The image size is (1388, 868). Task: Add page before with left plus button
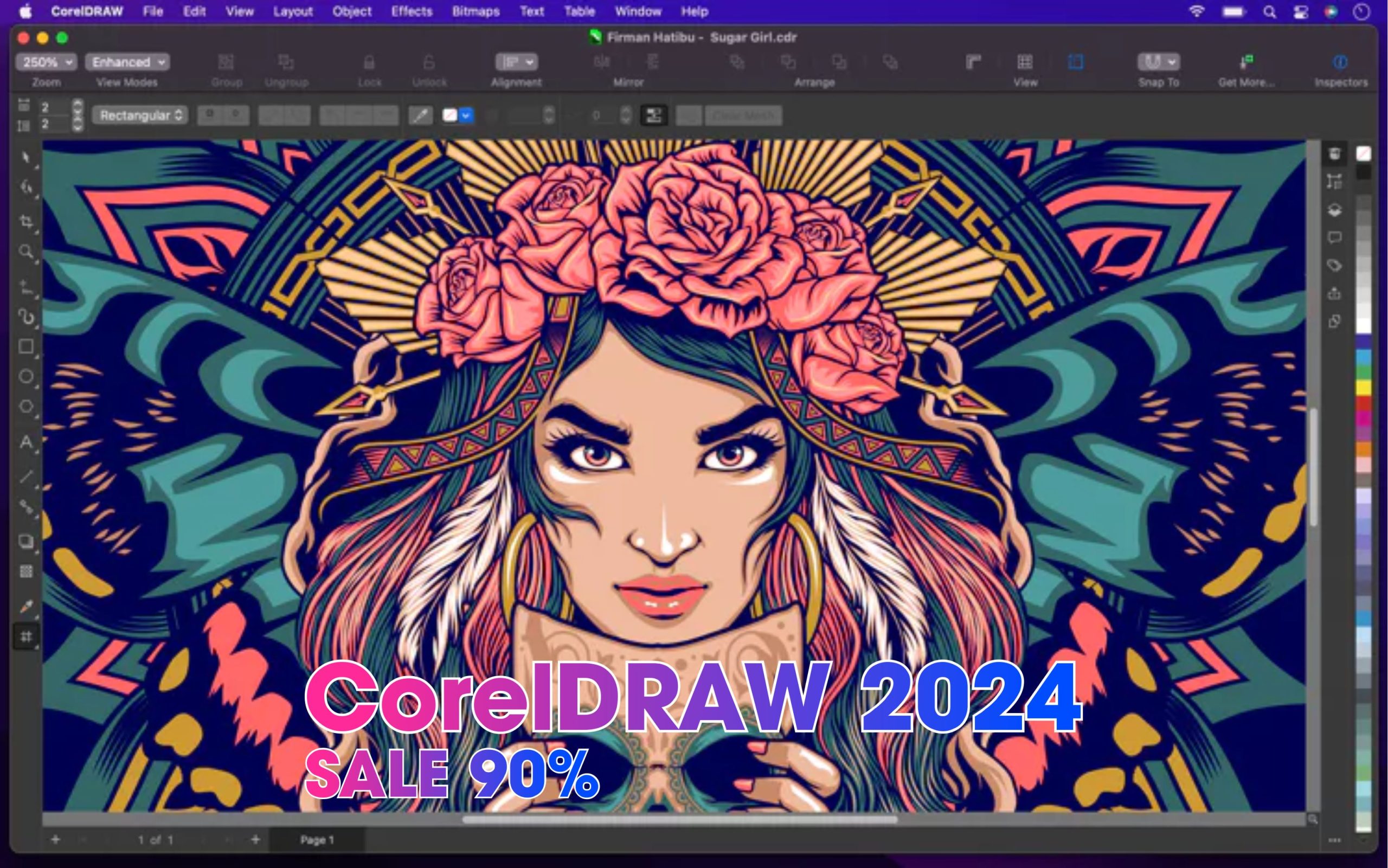coord(55,840)
